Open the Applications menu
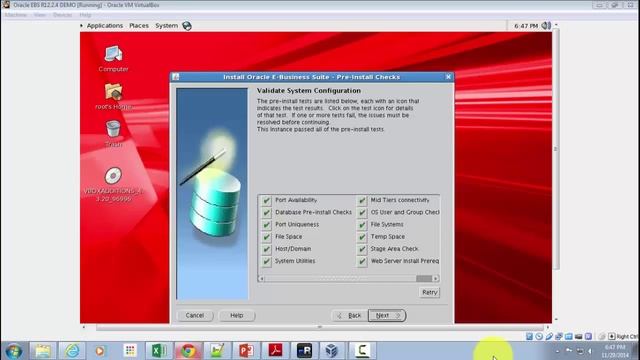 coord(104,26)
